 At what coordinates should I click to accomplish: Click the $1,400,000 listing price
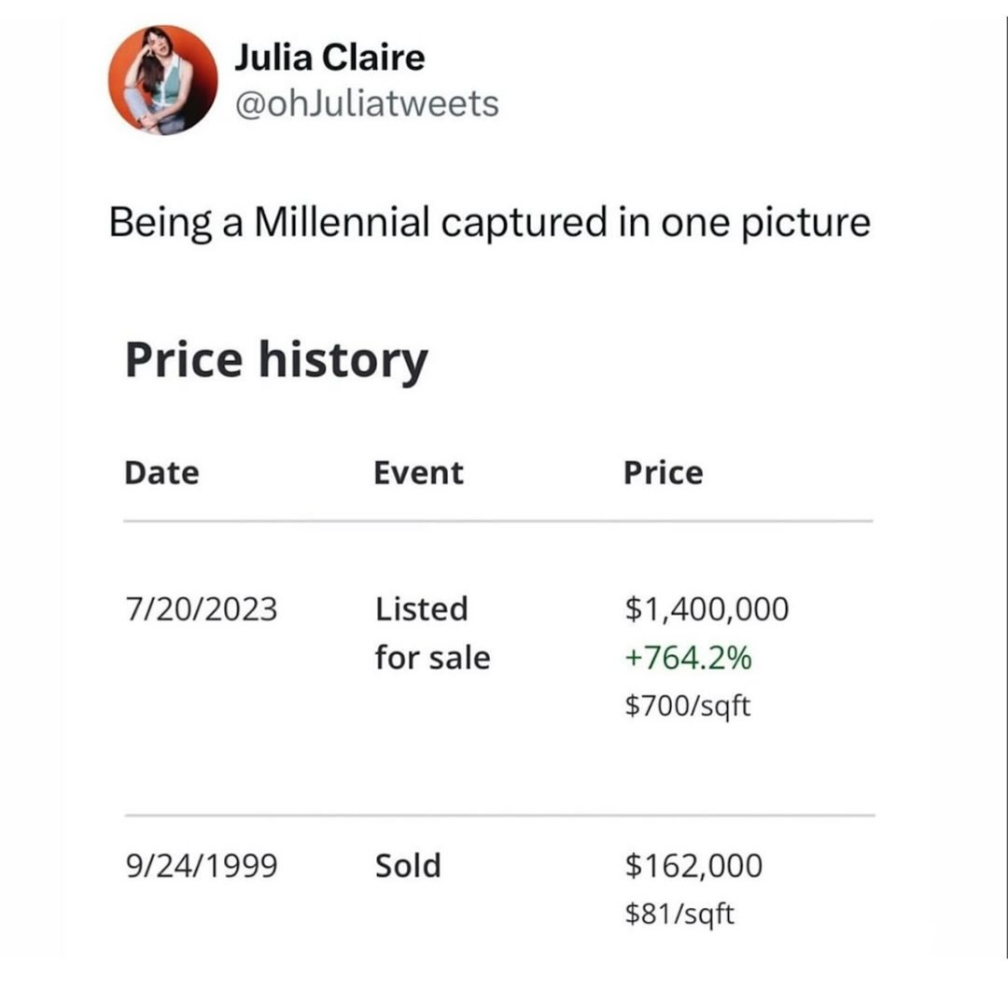[x=706, y=609]
